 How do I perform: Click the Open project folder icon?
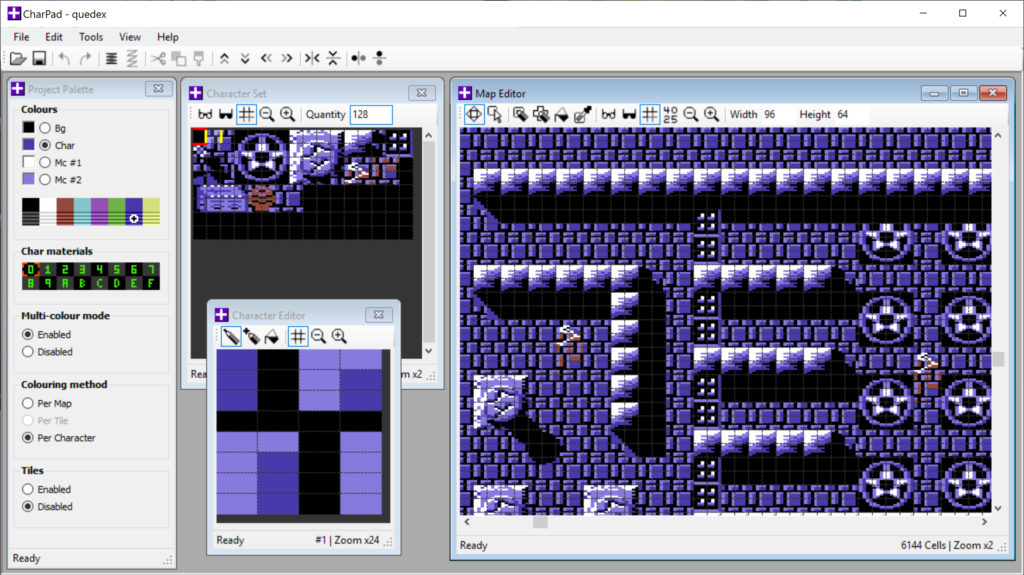point(18,59)
